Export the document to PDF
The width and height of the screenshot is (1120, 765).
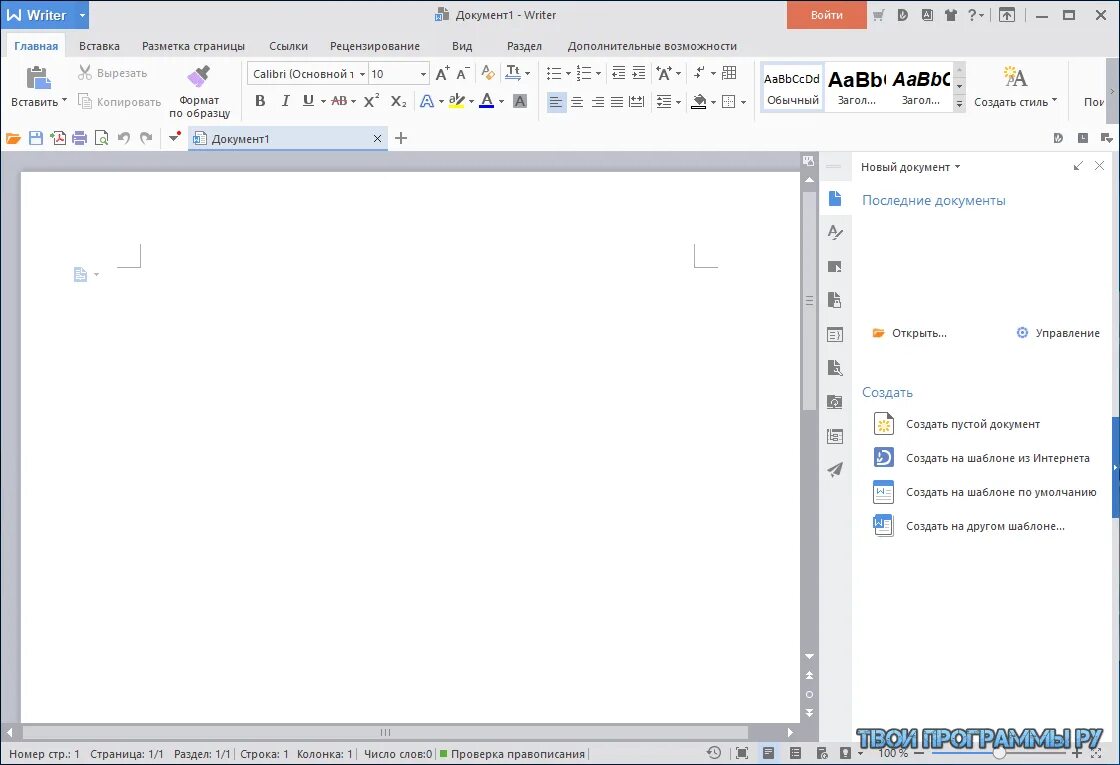(58, 139)
